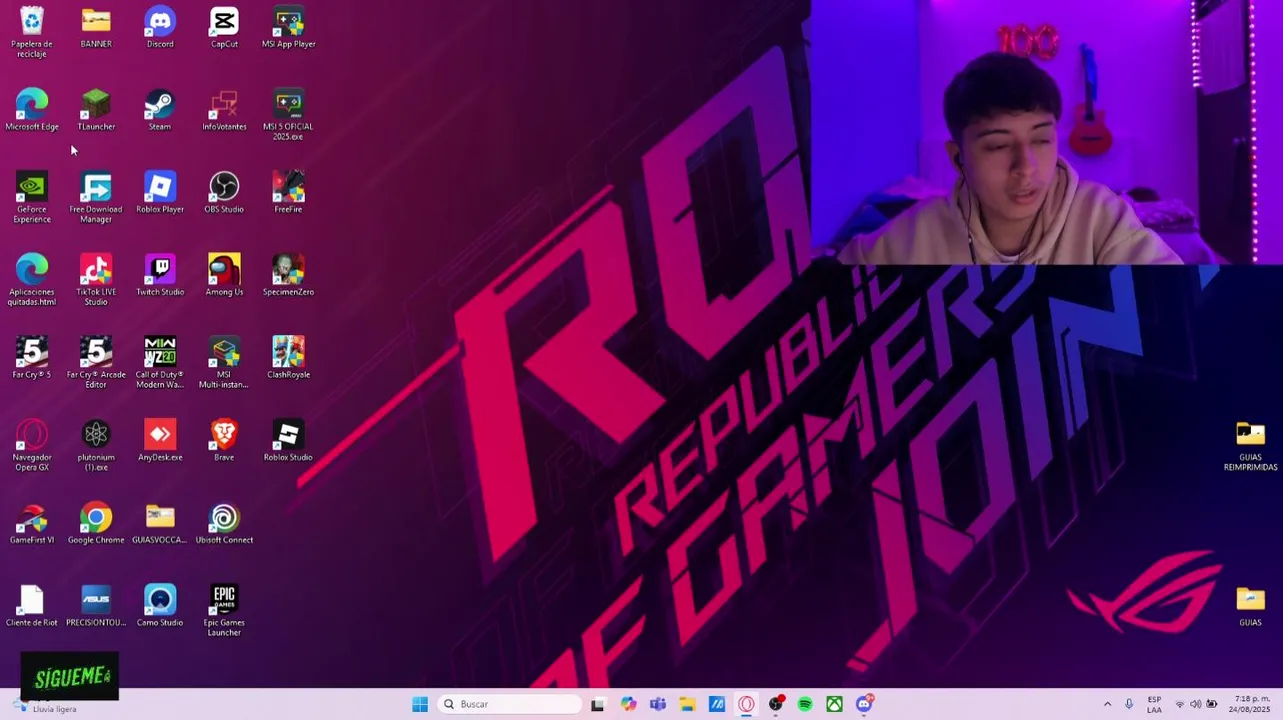The height and width of the screenshot is (720, 1283).
Task: Select Call of Duty Modern Warfare shortcut
Action: click(160, 363)
